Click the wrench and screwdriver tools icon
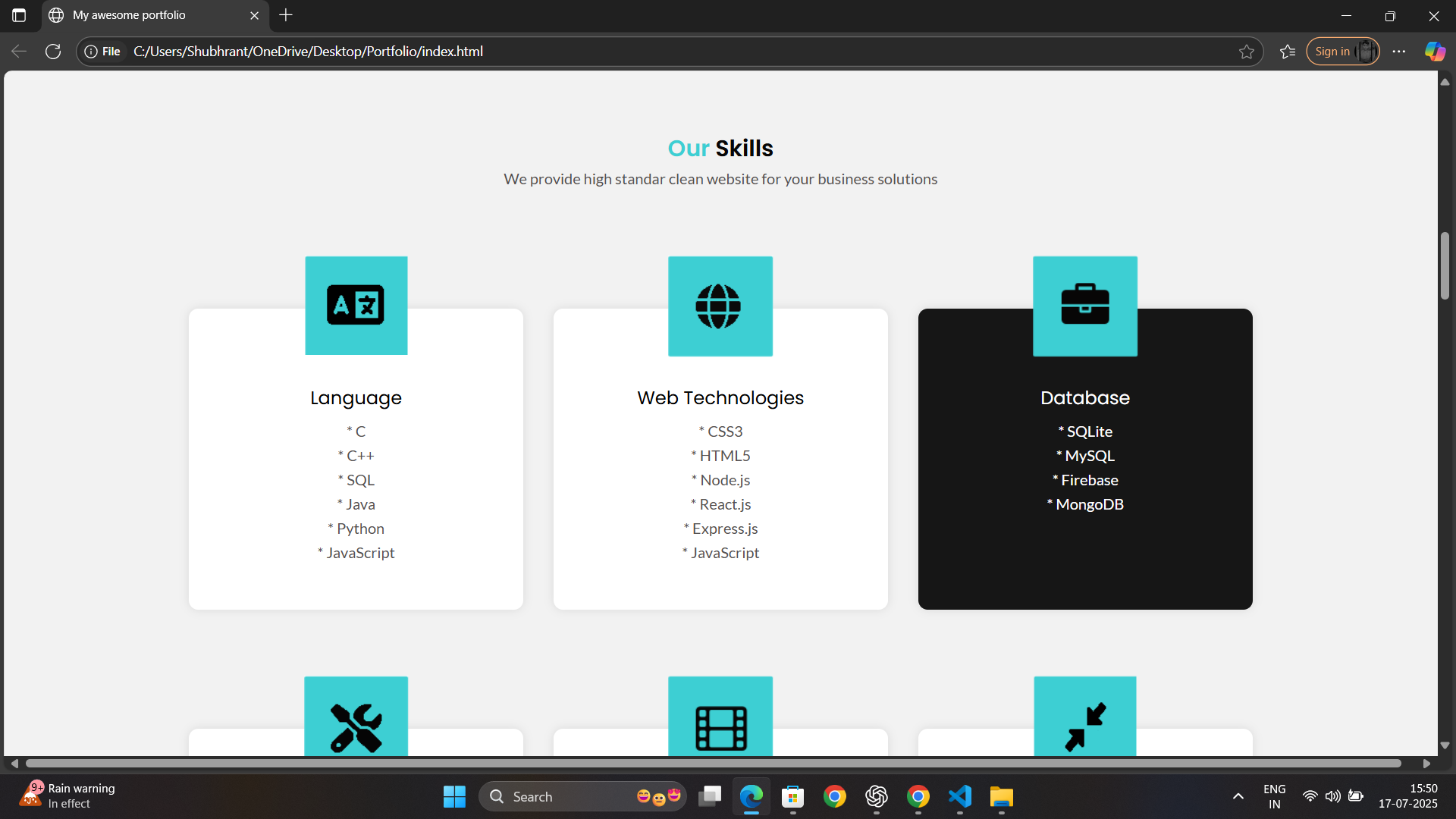This screenshot has width=1456, height=819. tap(356, 726)
